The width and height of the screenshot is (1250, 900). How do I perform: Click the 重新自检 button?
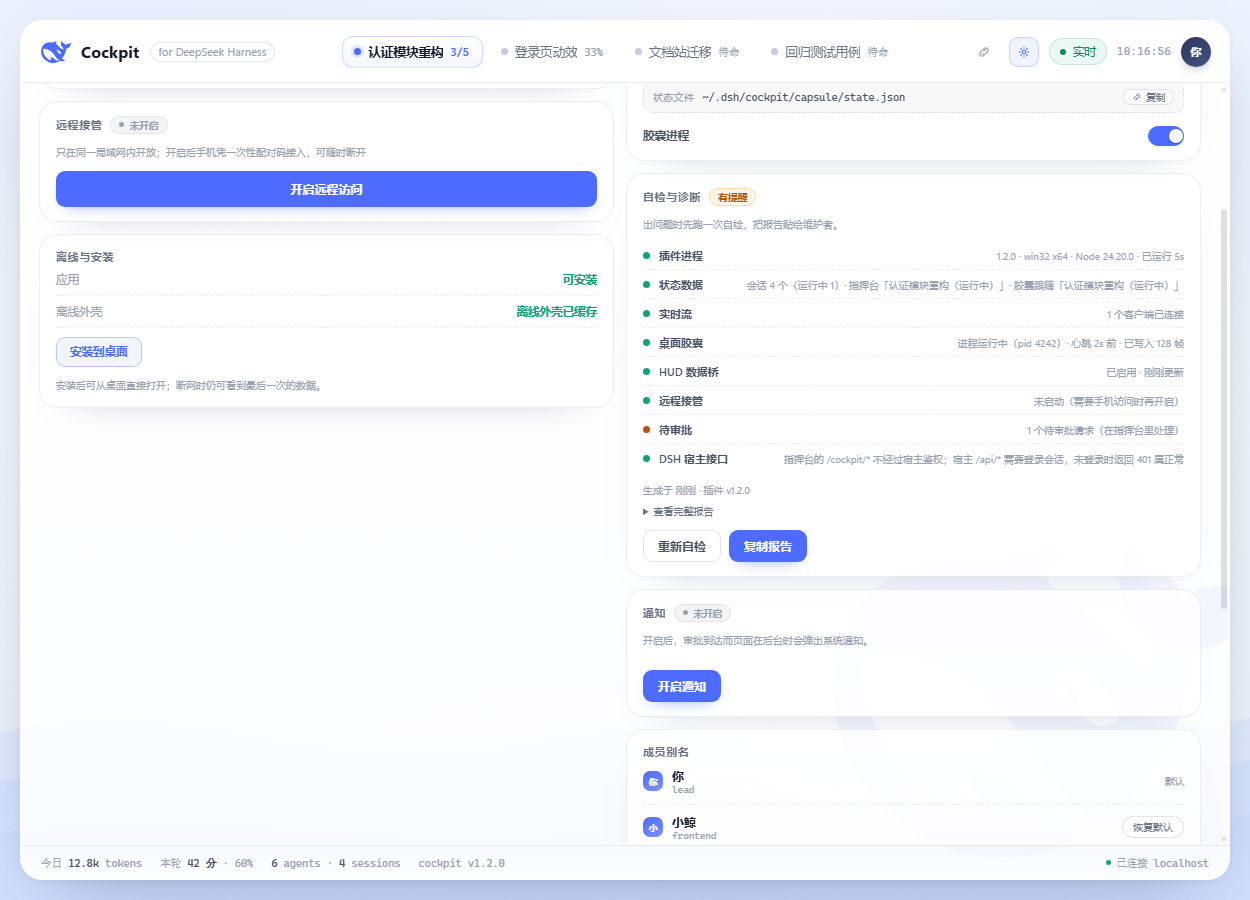click(x=681, y=547)
